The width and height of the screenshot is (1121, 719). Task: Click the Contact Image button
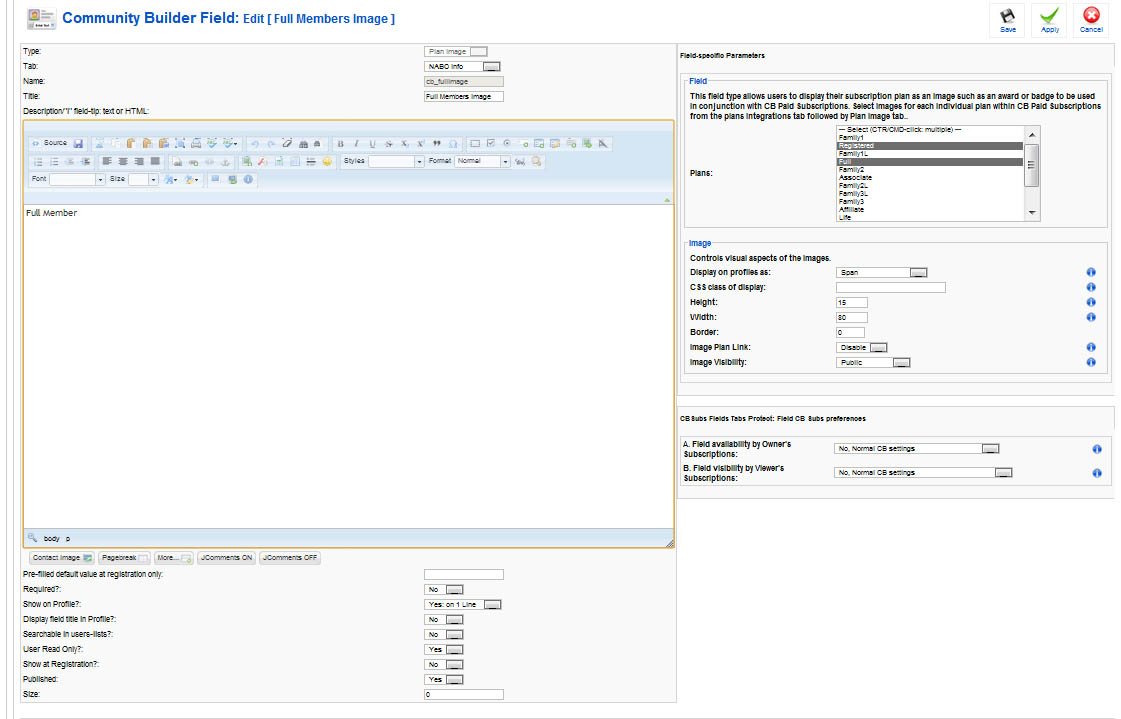[x=61, y=558]
